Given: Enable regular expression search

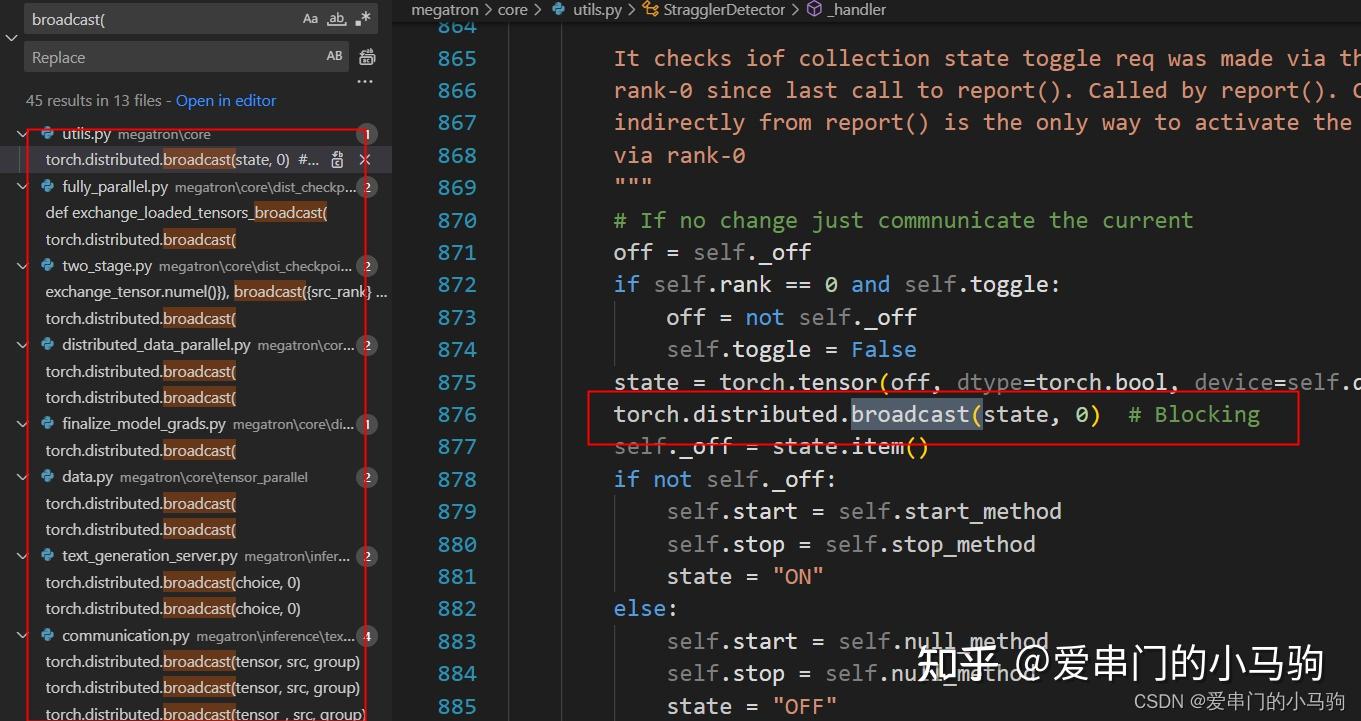Looking at the screenshot, I should pos(361,18).
